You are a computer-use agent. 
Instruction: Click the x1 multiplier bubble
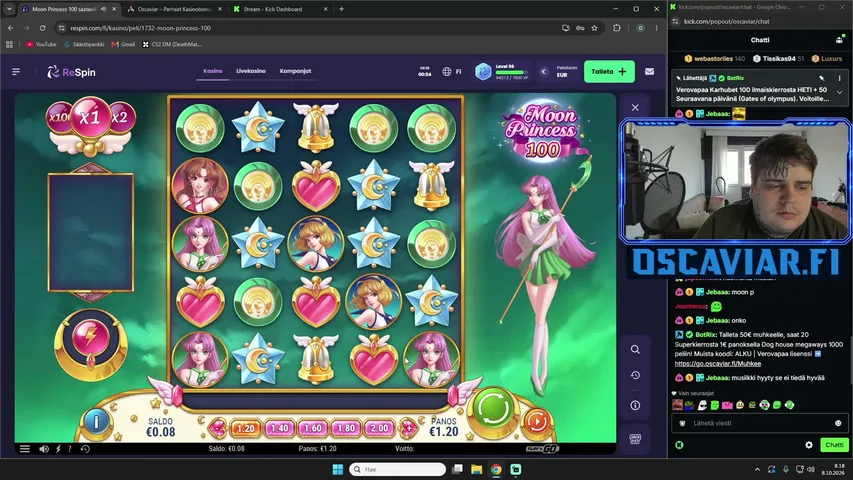point(90,117)
